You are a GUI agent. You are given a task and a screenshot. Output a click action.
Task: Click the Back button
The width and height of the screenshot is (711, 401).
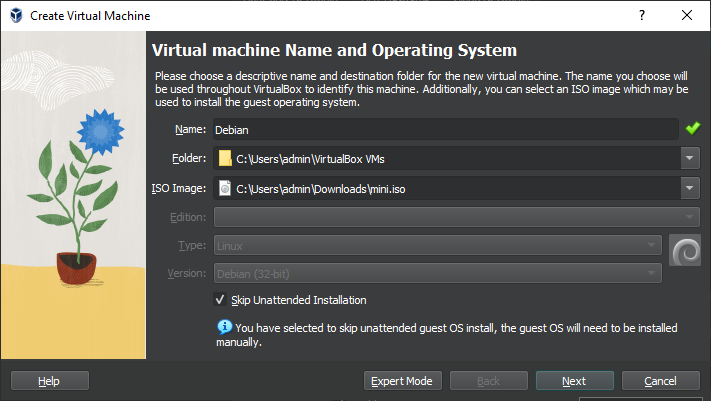point(488,381)
